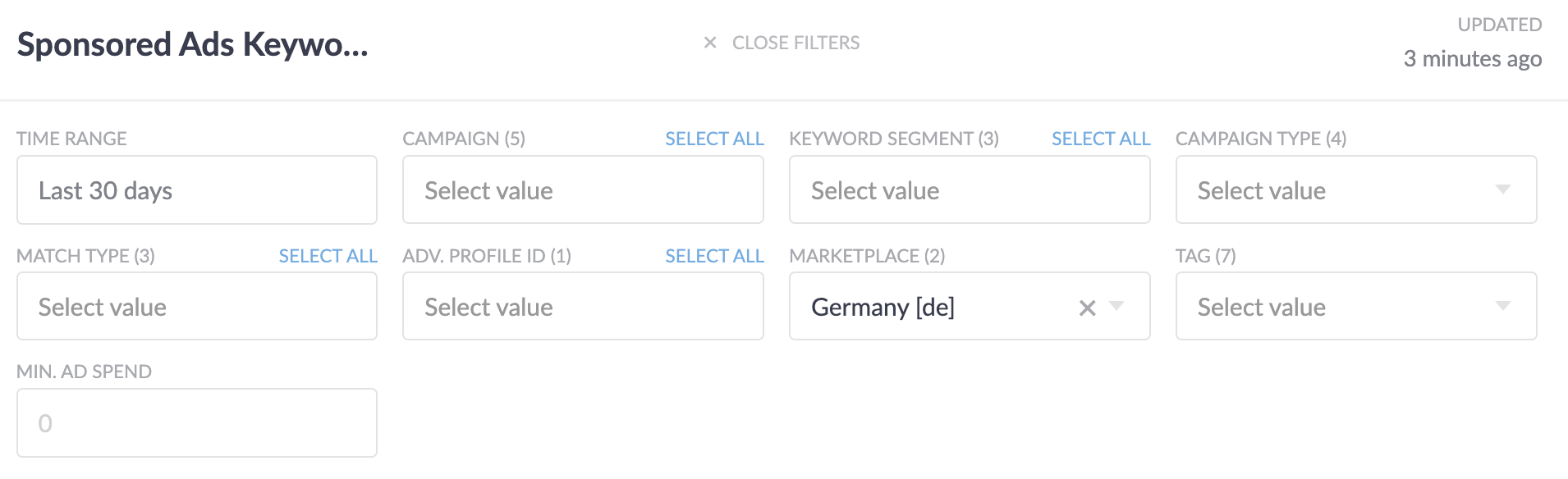Clear the Germany [de] marketplace selection
This screenshot has width=1568, height=479.
1087,308
